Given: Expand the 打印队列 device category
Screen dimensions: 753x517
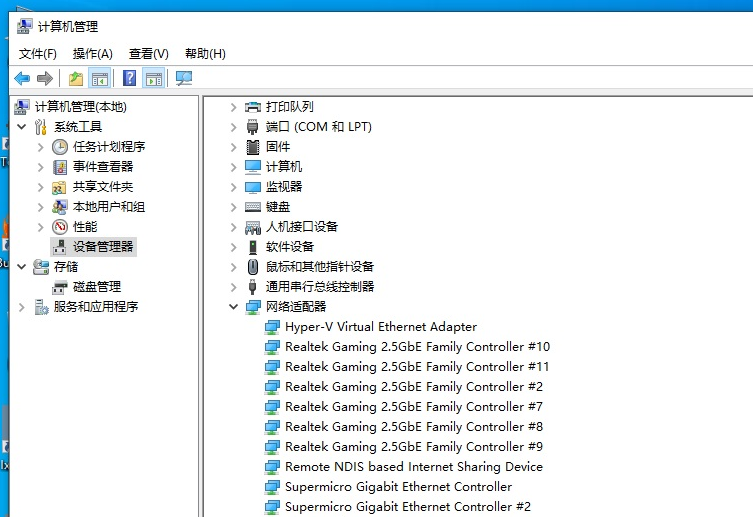Looking at the screenshot, I should click(x=233, y=107).
